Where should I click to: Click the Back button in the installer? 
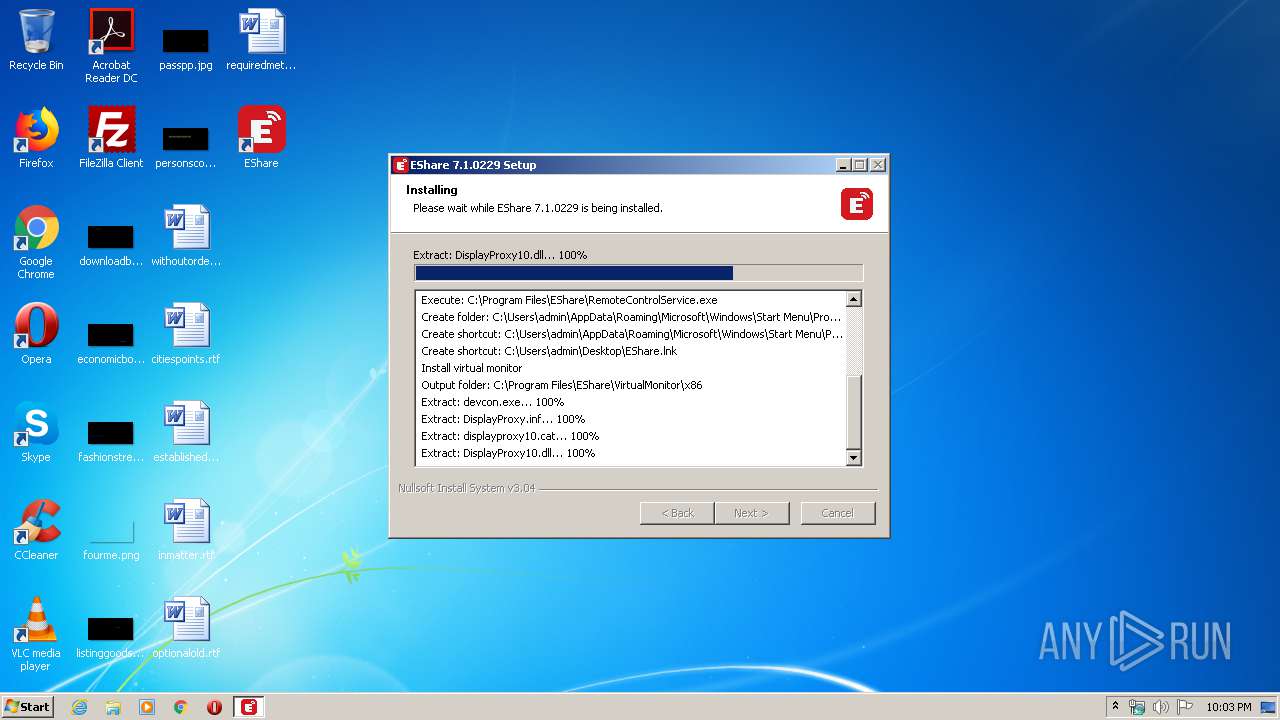pos(677,513)
